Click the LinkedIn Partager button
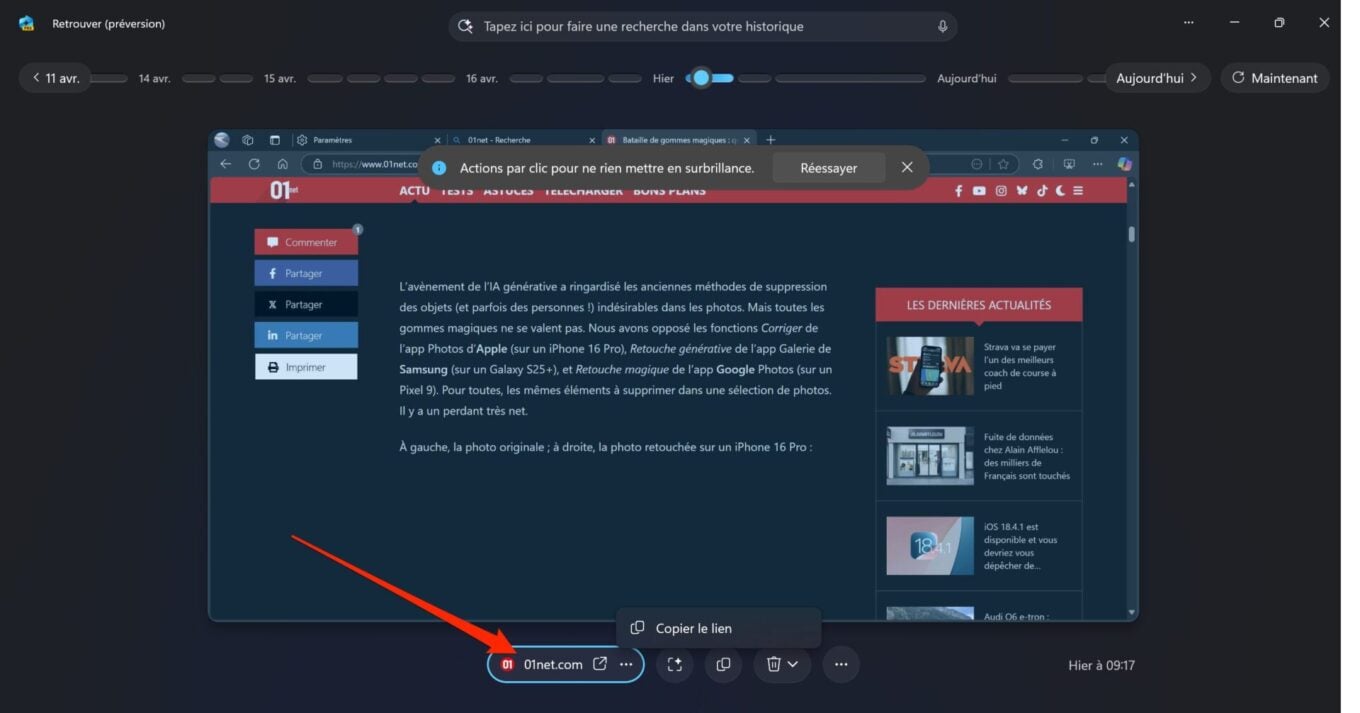1360x713 pixels. tap(306, 335)
